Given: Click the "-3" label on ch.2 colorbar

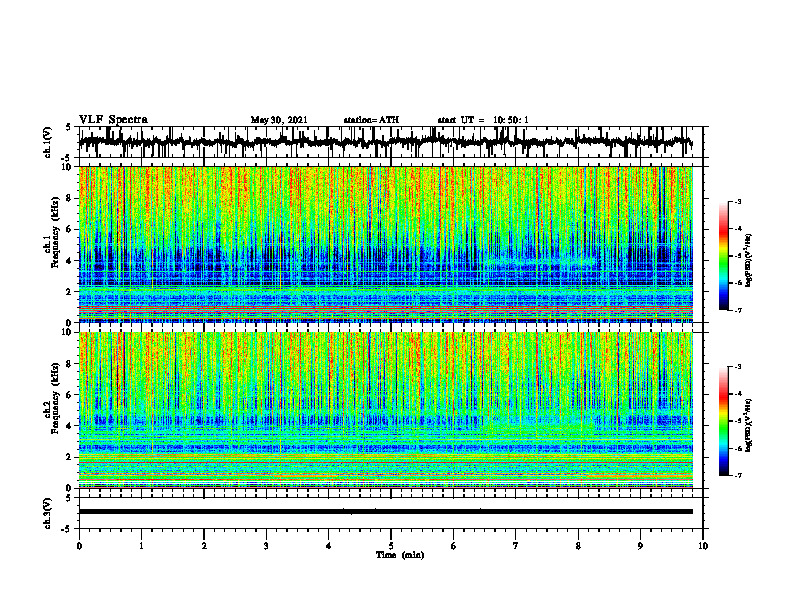Looking at the screenshot, I should (x=737, y=367).
